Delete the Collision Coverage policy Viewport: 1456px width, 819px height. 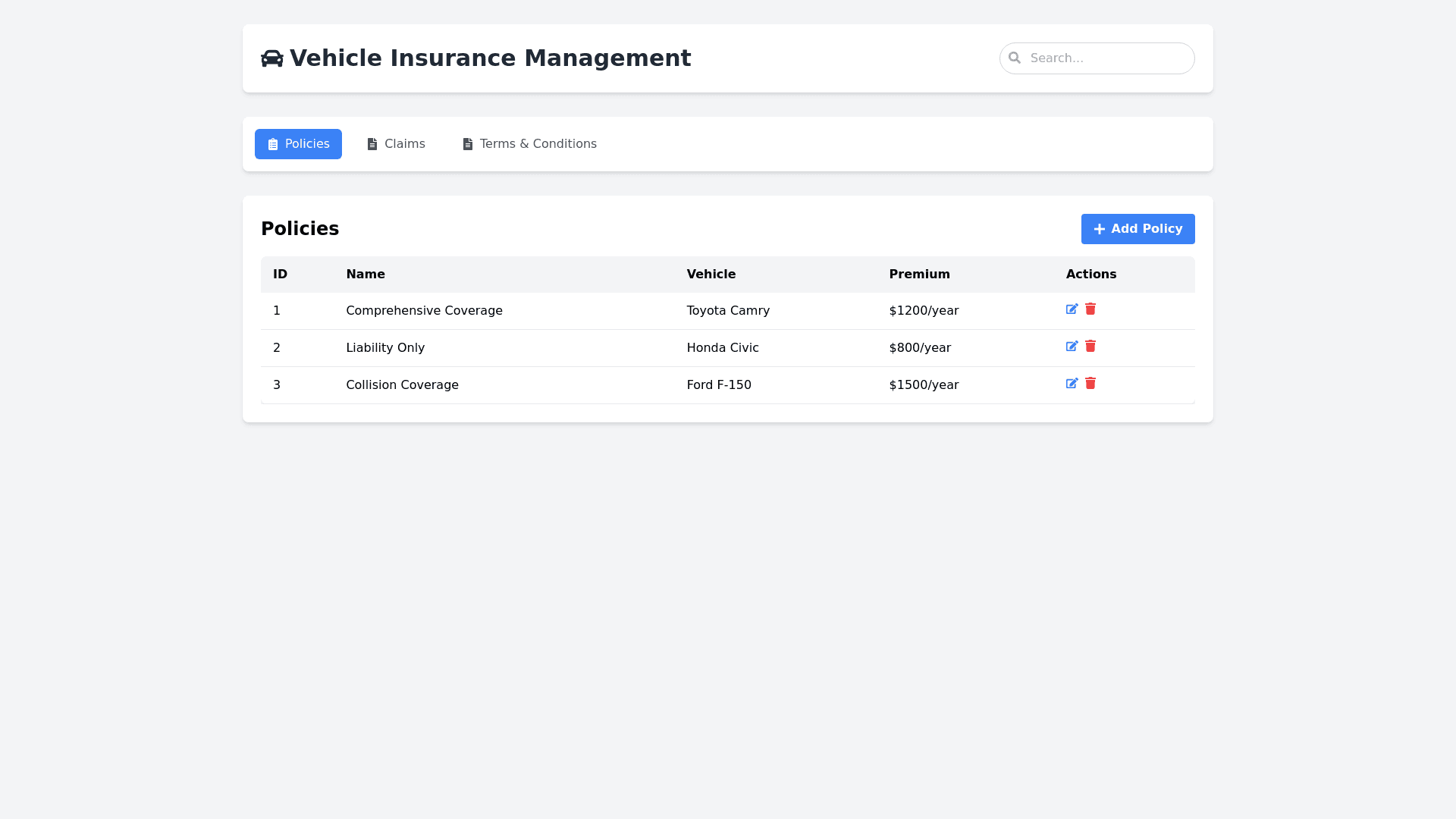pos(1090,384)
